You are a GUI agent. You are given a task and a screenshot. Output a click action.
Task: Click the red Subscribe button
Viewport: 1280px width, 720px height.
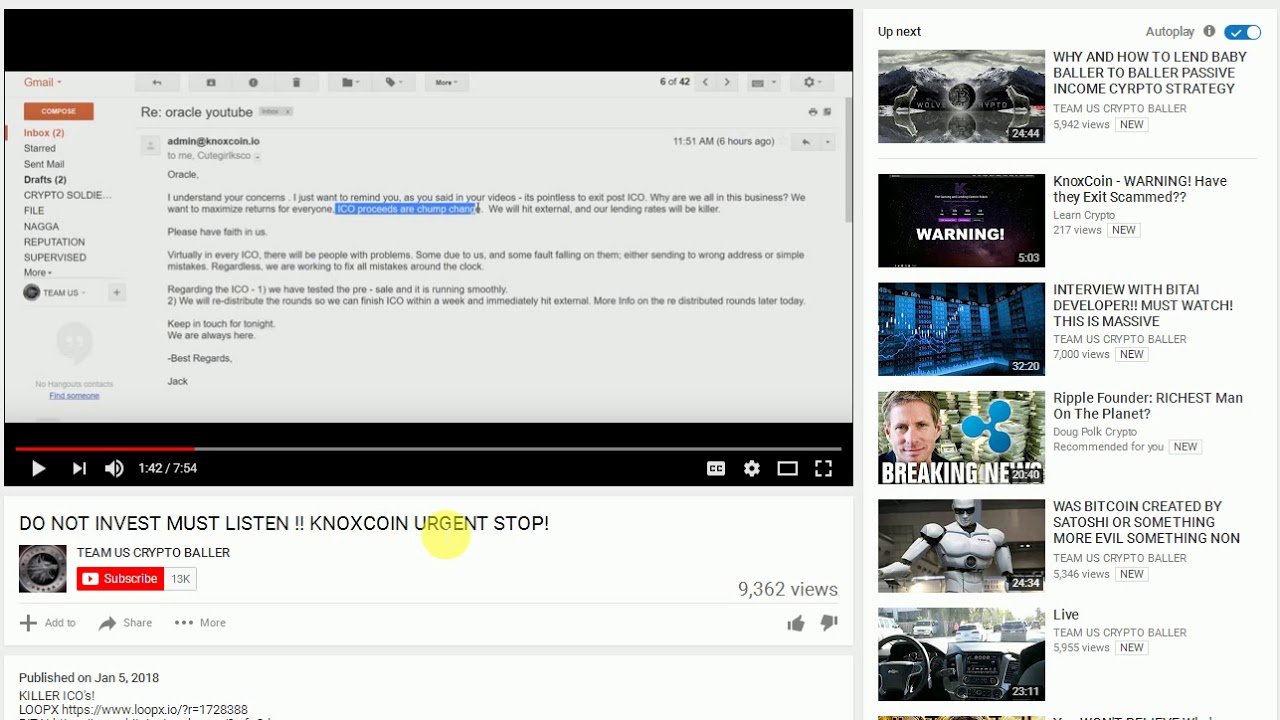pyautogui.click(x=120, y=578)
